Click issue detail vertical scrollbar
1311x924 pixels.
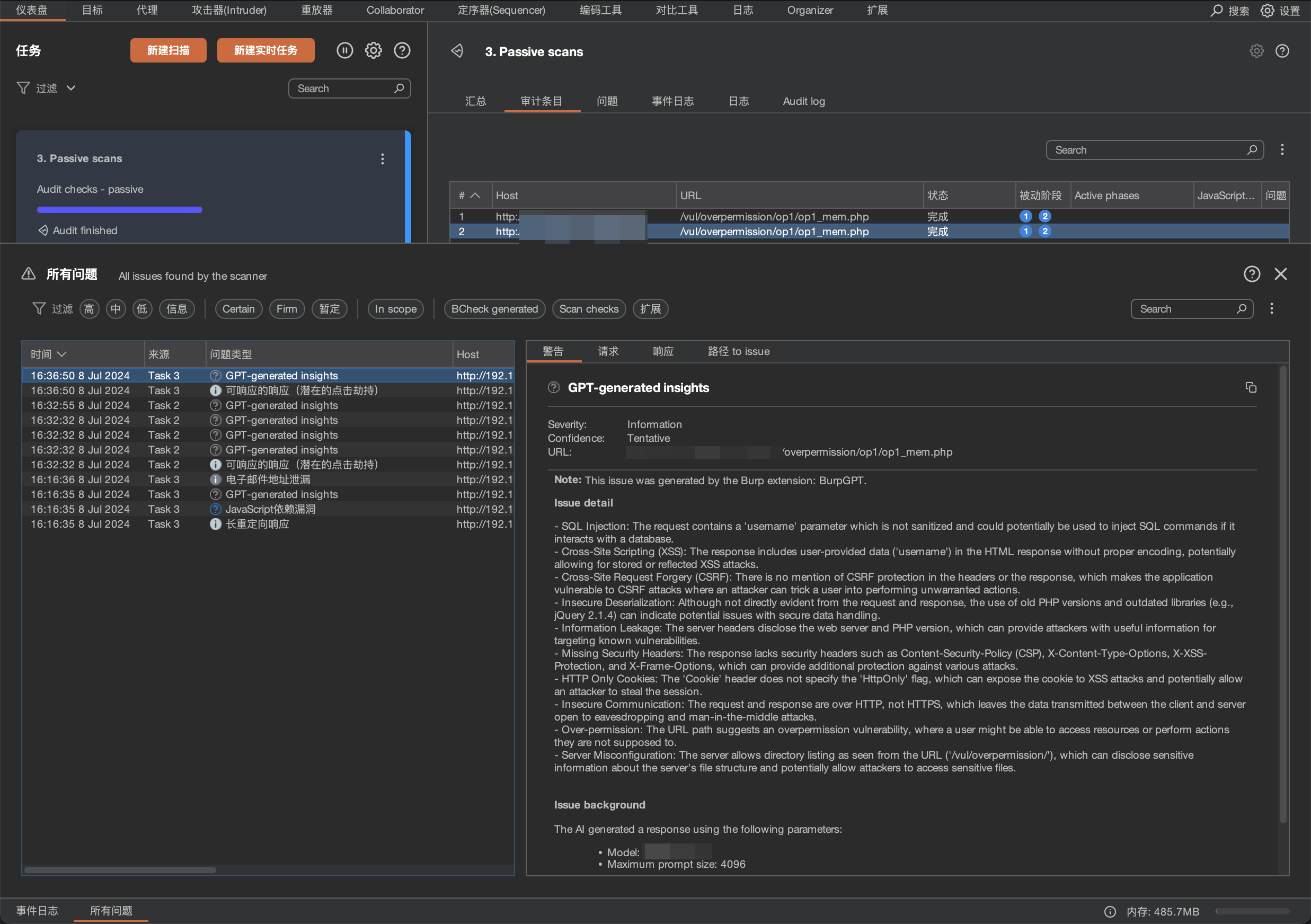pos(1283,593)
